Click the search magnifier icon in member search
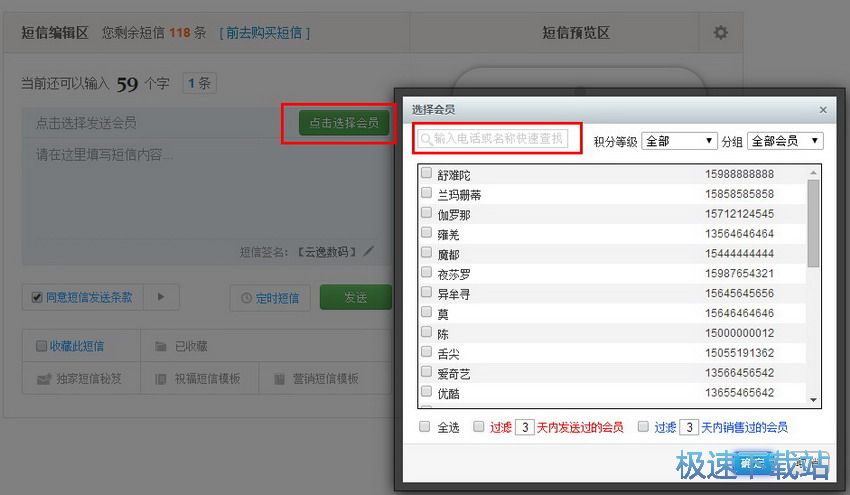 (426, 139)
